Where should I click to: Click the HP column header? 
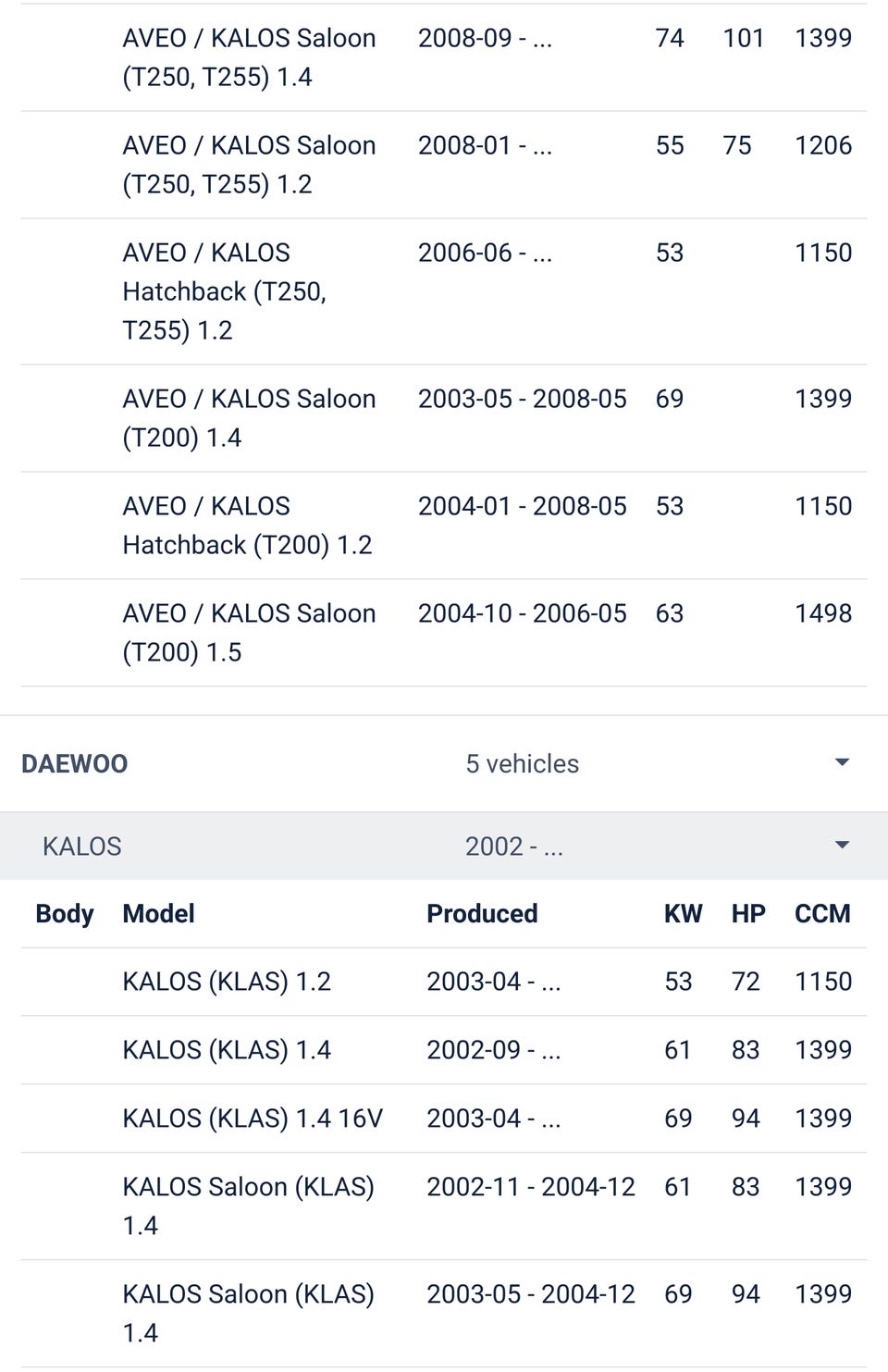748,914
